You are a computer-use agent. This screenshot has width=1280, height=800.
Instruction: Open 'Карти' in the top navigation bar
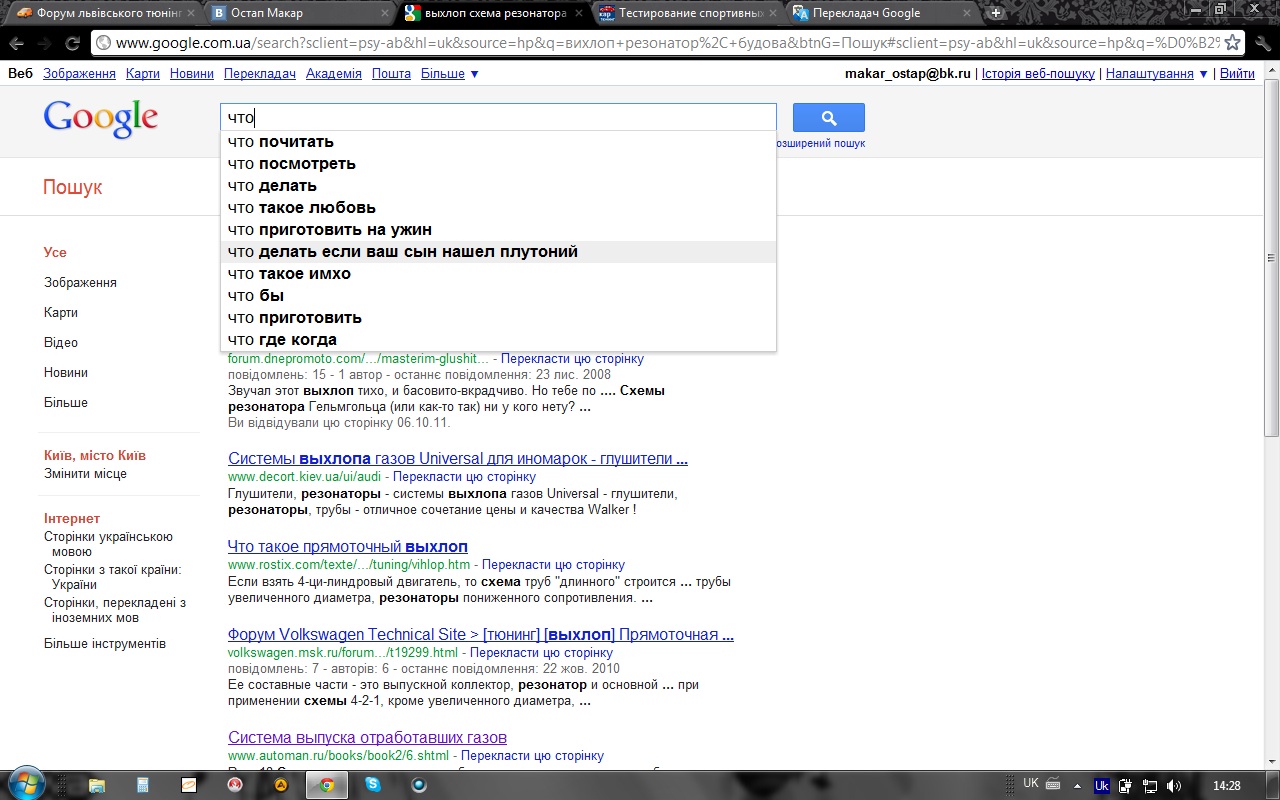pos(143,74)
